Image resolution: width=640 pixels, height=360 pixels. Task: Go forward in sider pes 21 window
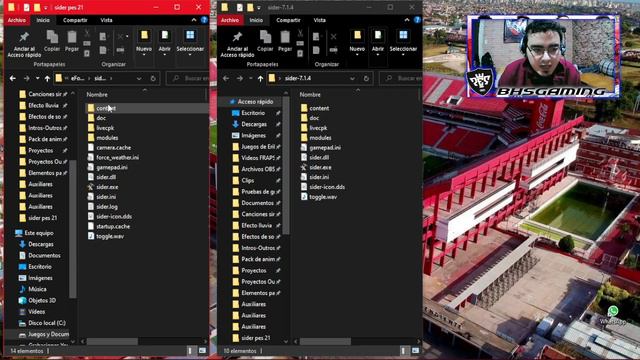pyautogui.click(x=27, y=78)
